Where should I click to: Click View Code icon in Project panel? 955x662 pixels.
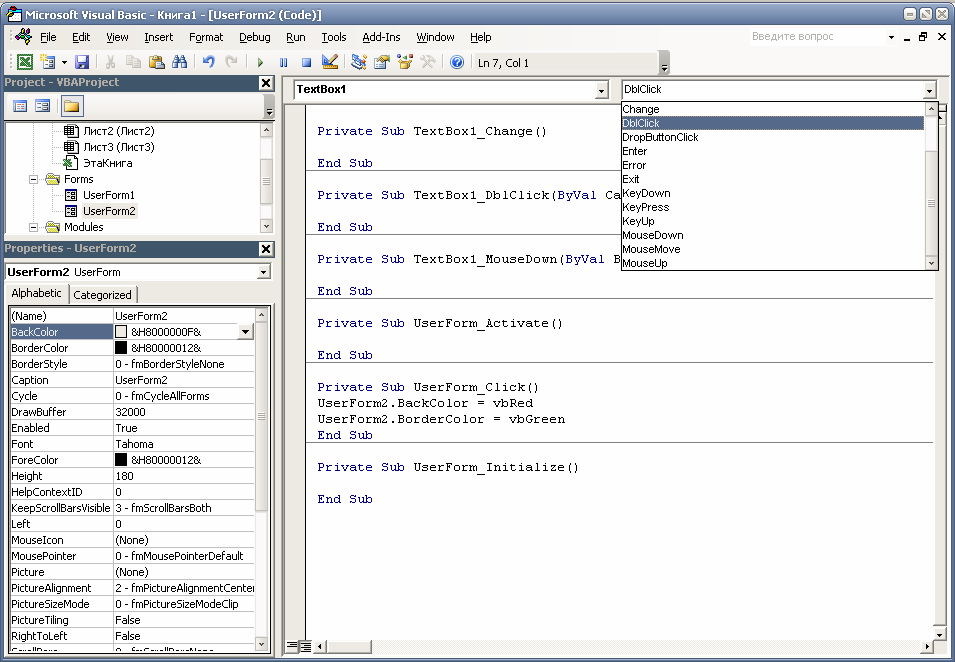pyautogui.click(x=20, y=106)
